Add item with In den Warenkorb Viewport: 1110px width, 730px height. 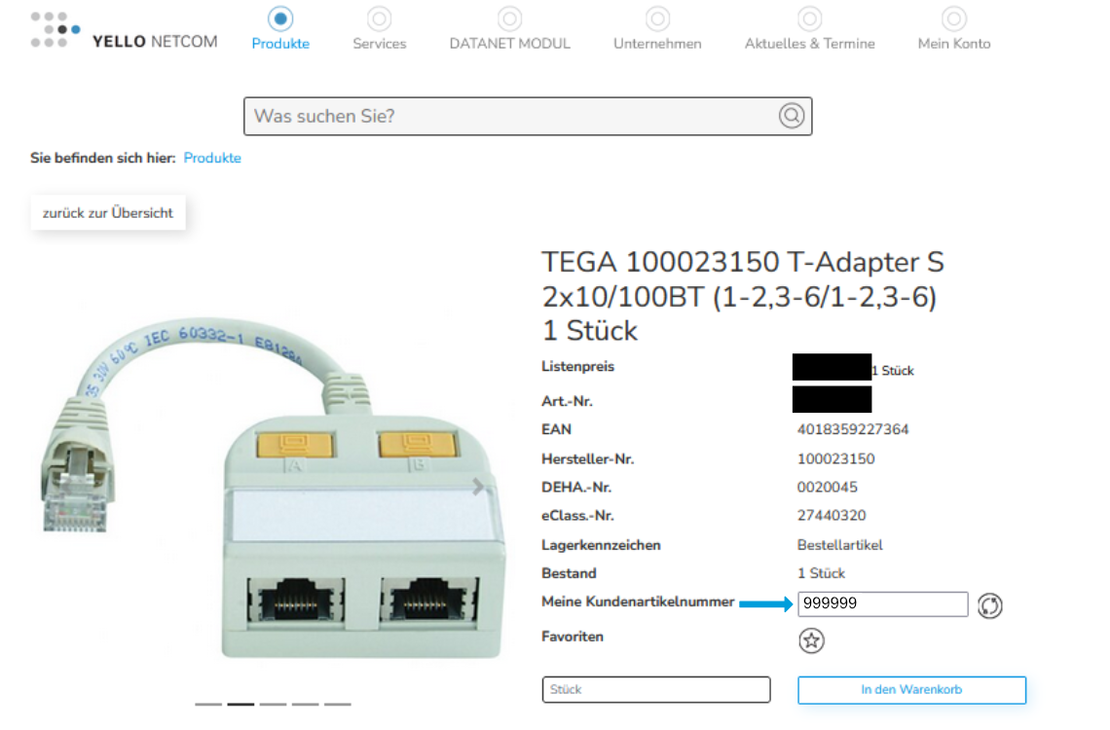(x=911, y=690)
